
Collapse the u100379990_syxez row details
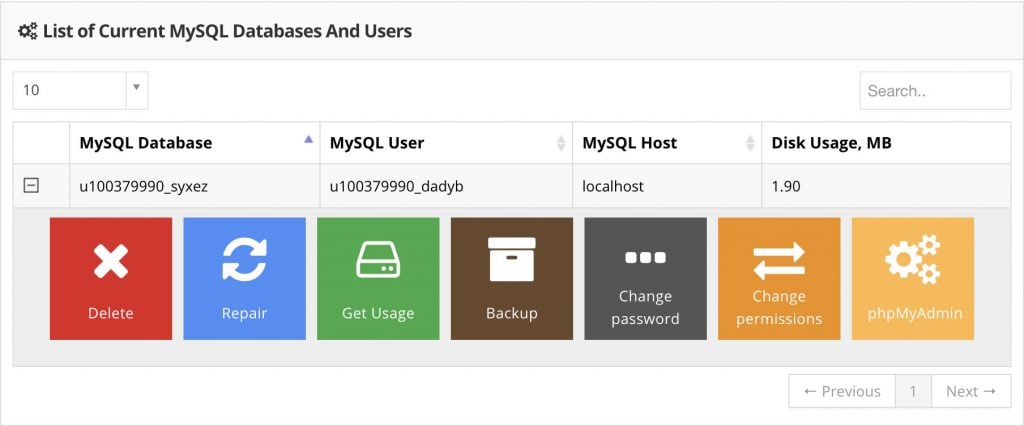coord(31,185)
